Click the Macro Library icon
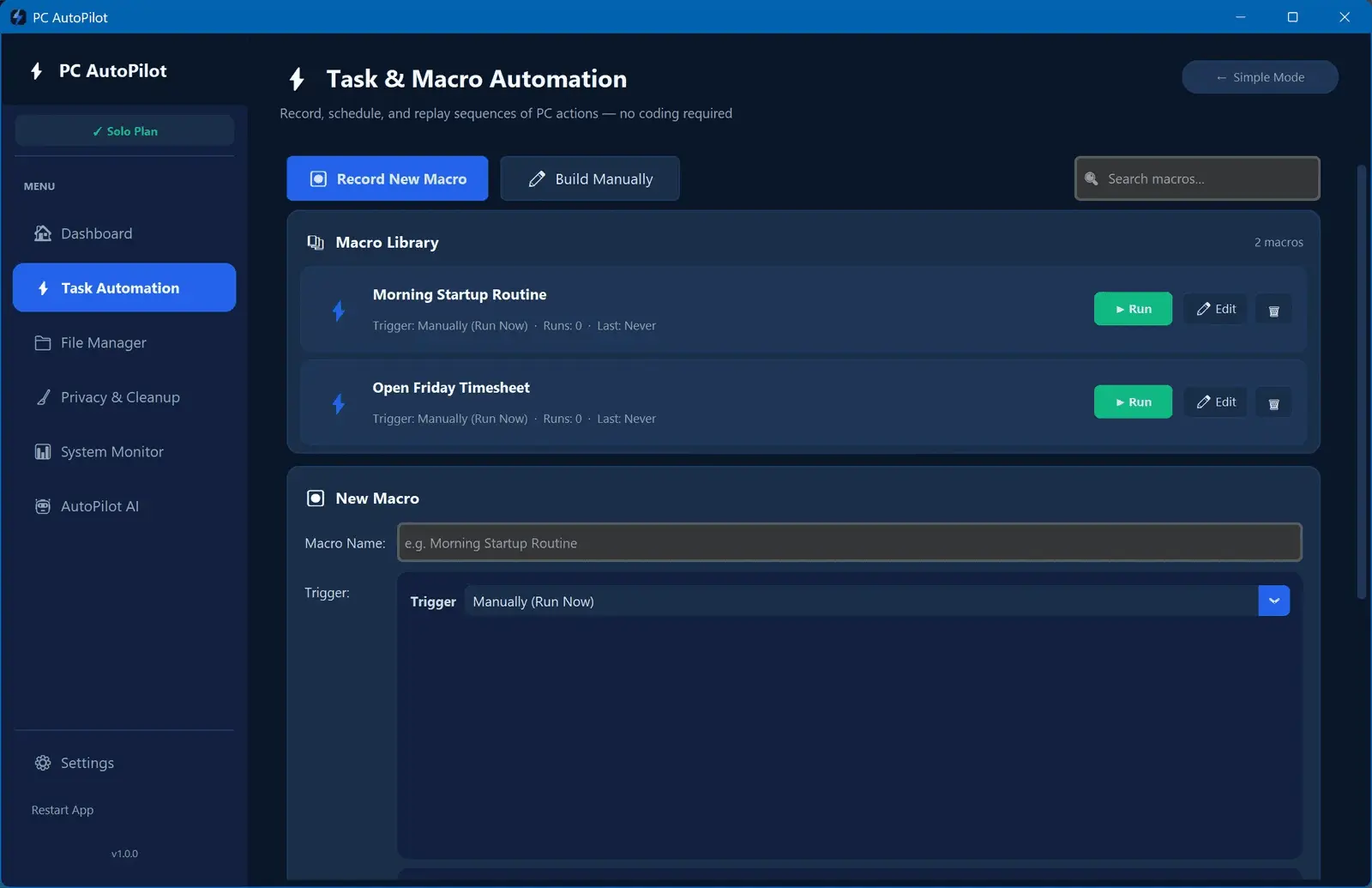 pyautogui.click(x=316, y=243)
